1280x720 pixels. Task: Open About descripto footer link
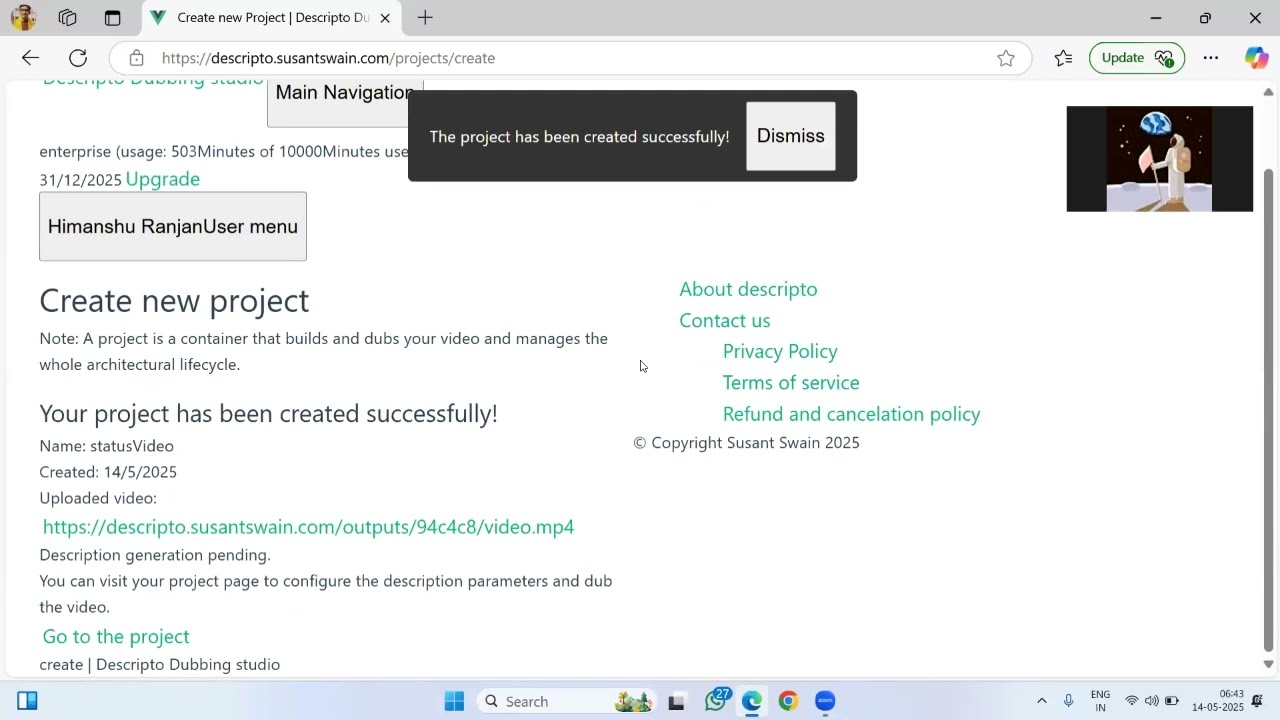(x=748, y=289)
